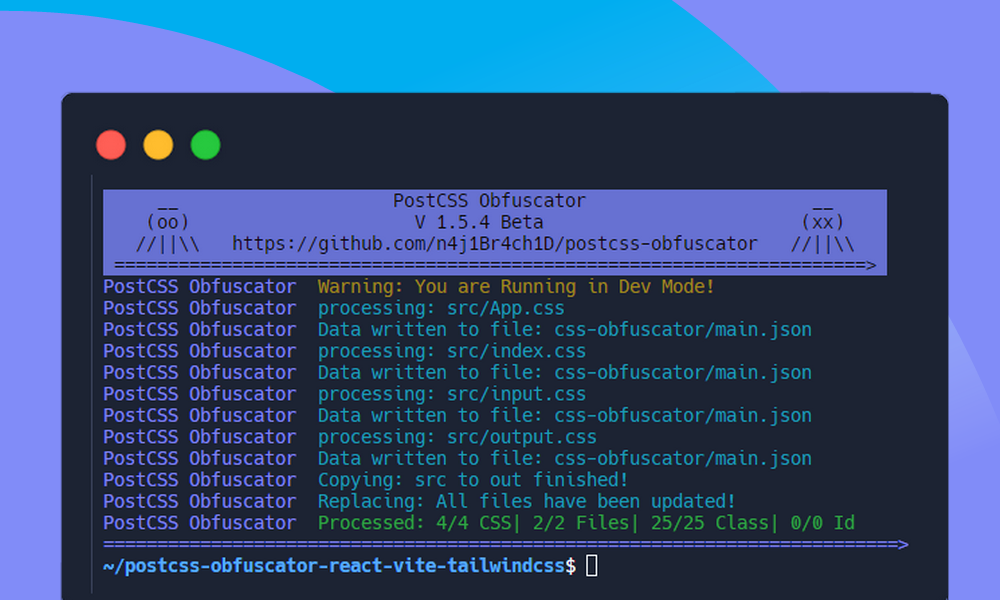
Task: Click 'Data written to file' line after index.css
Action: point(564,373)
